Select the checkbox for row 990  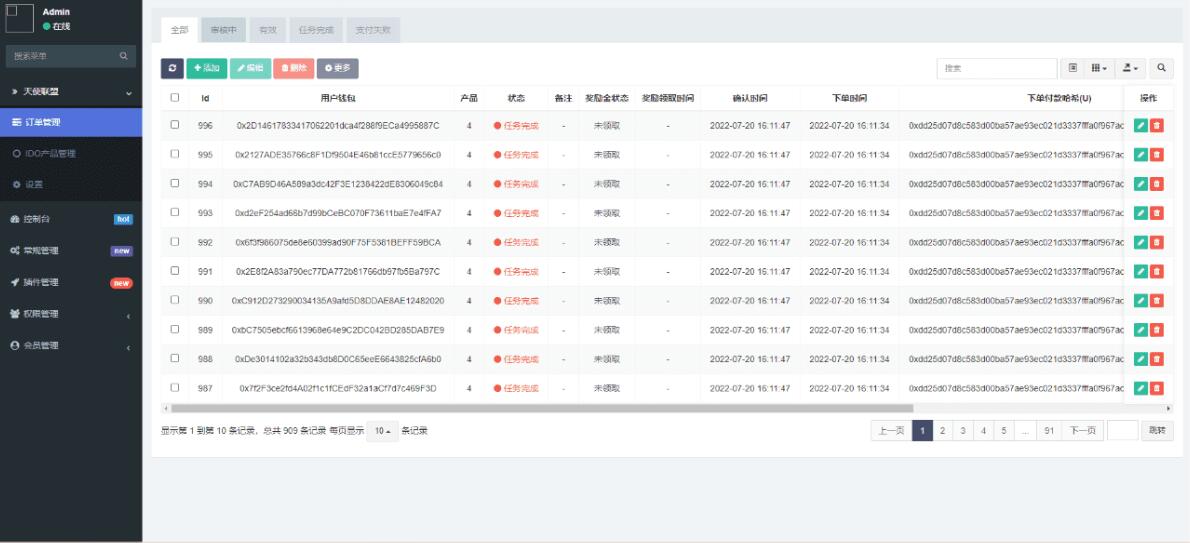pos(175,300)
